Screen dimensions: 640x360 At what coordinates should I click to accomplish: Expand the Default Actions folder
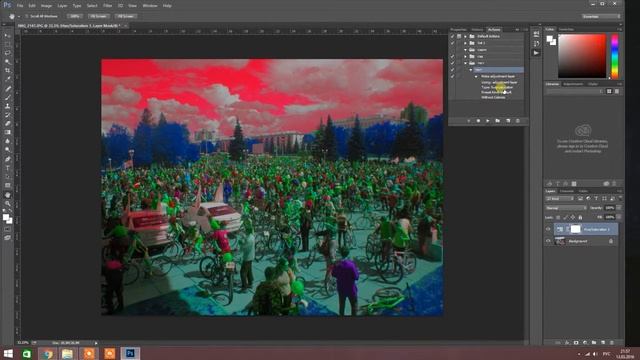(465, 36)
